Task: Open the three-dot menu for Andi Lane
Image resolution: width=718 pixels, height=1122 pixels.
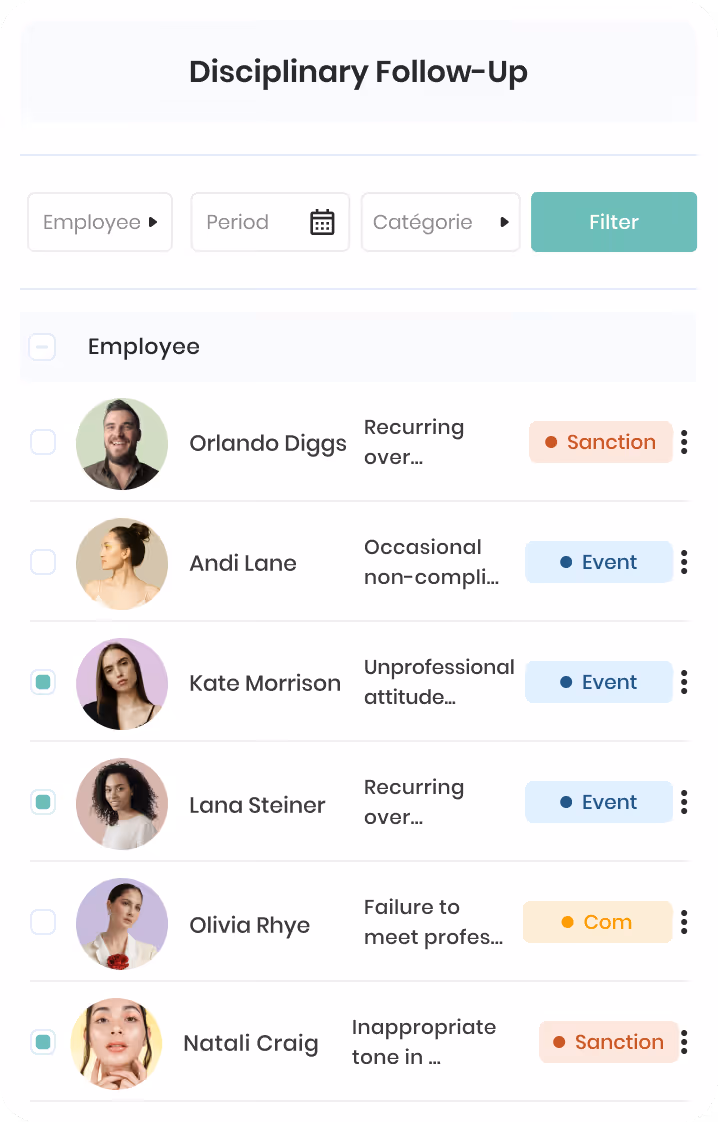Action: click(684, 562)
